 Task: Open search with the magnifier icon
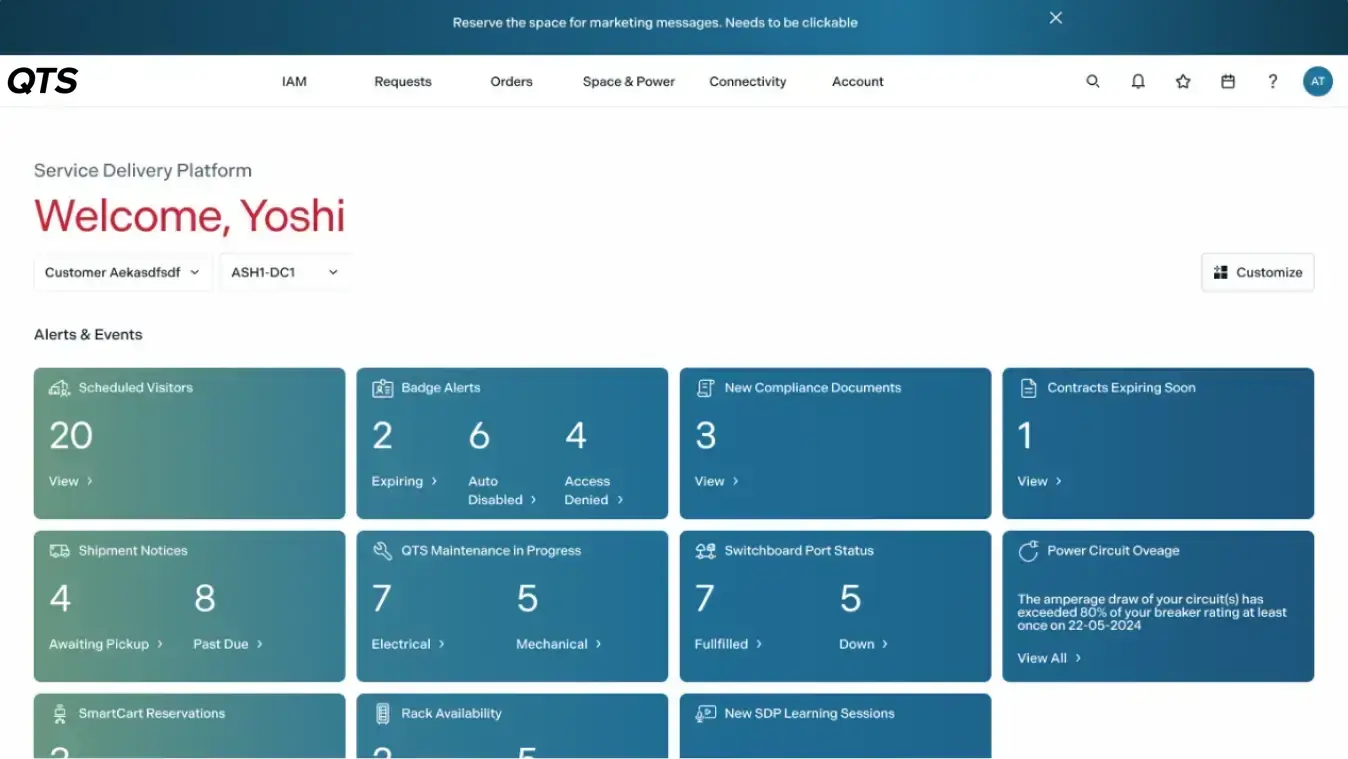click(1093, 82)
